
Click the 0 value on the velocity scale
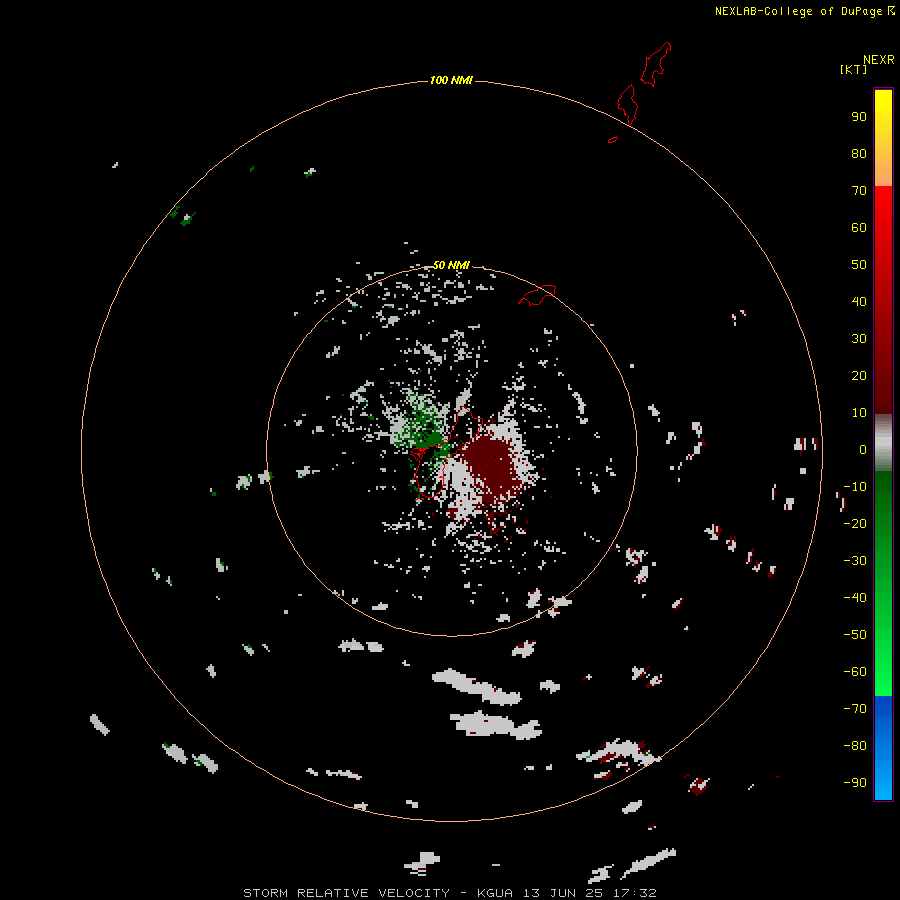863,450
